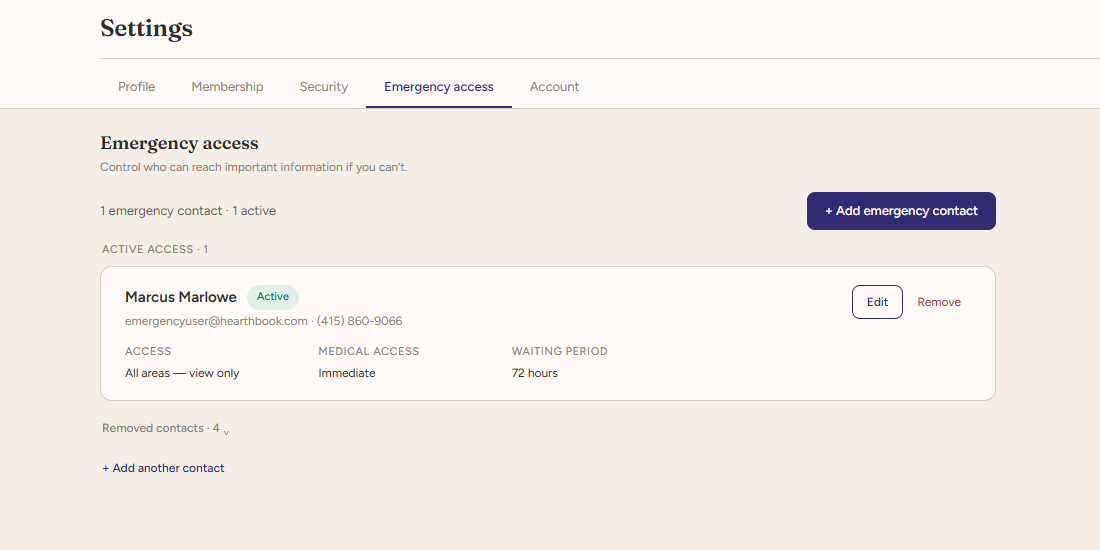The width and height of the screenshot is (1100, 550).
Task: Go to the Security tab
Action: (x=323, y=87)
